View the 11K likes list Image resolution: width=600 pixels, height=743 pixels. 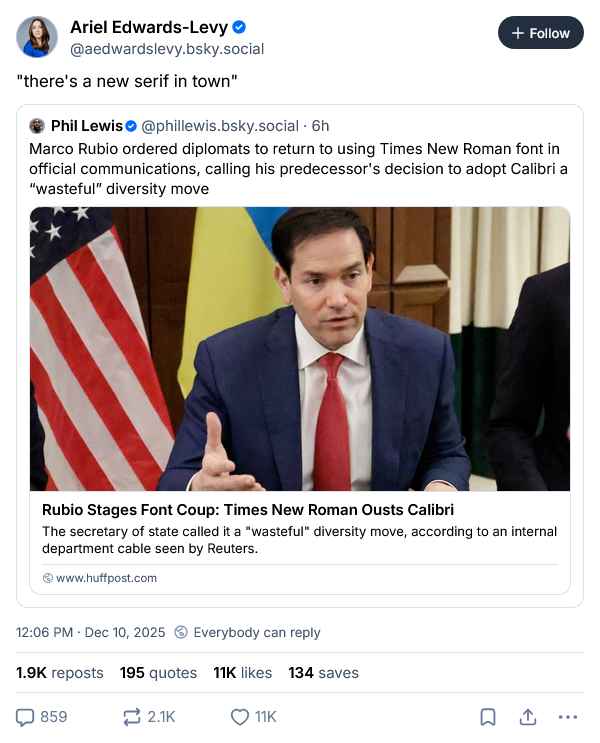242,673
